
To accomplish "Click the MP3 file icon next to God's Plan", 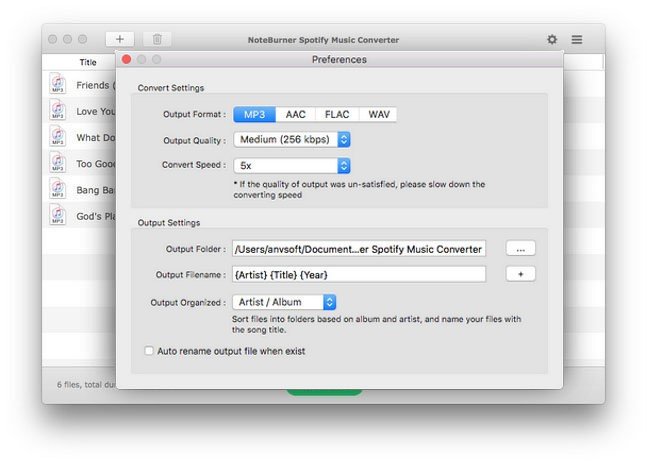I will [58, 214].
